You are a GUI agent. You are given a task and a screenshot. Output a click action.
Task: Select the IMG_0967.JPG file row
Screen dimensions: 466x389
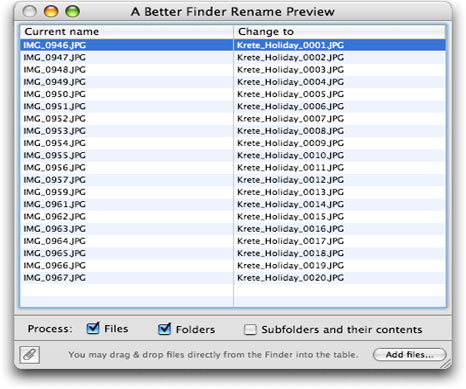pos(233,278)
